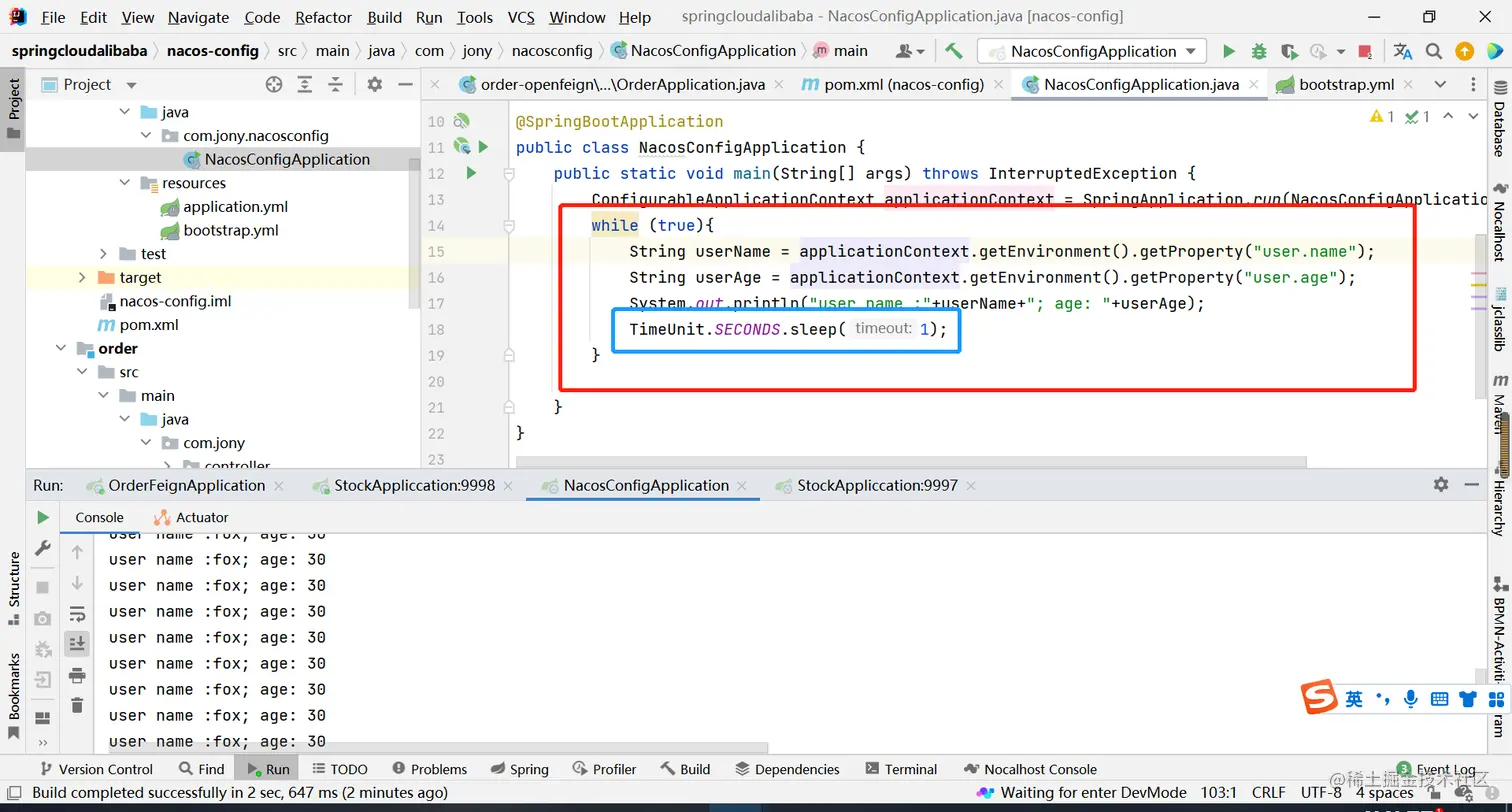
Task: Switch to the bootstrap.yml editor tab
Action: [1346, 85]
